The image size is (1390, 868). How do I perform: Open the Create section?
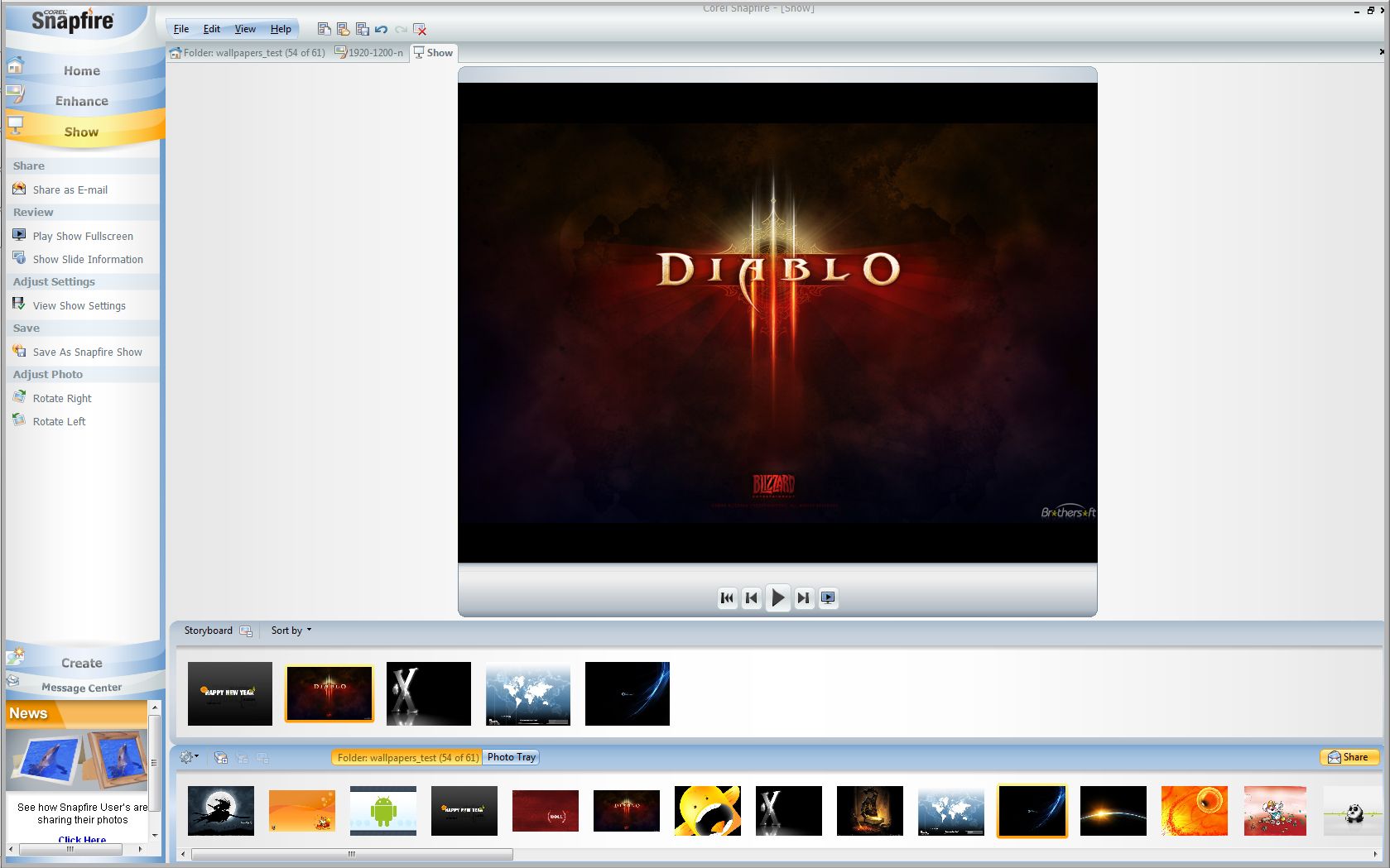point(82,663)
